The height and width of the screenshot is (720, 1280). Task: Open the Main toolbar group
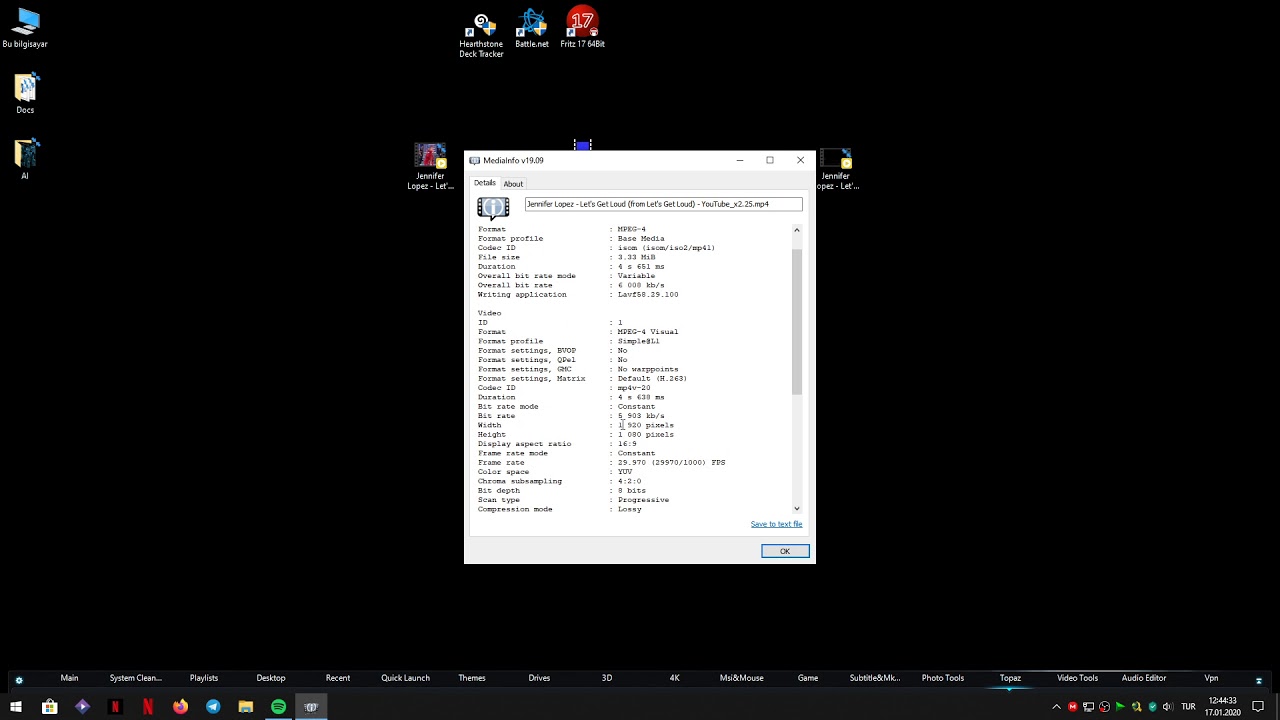[69, 678]
